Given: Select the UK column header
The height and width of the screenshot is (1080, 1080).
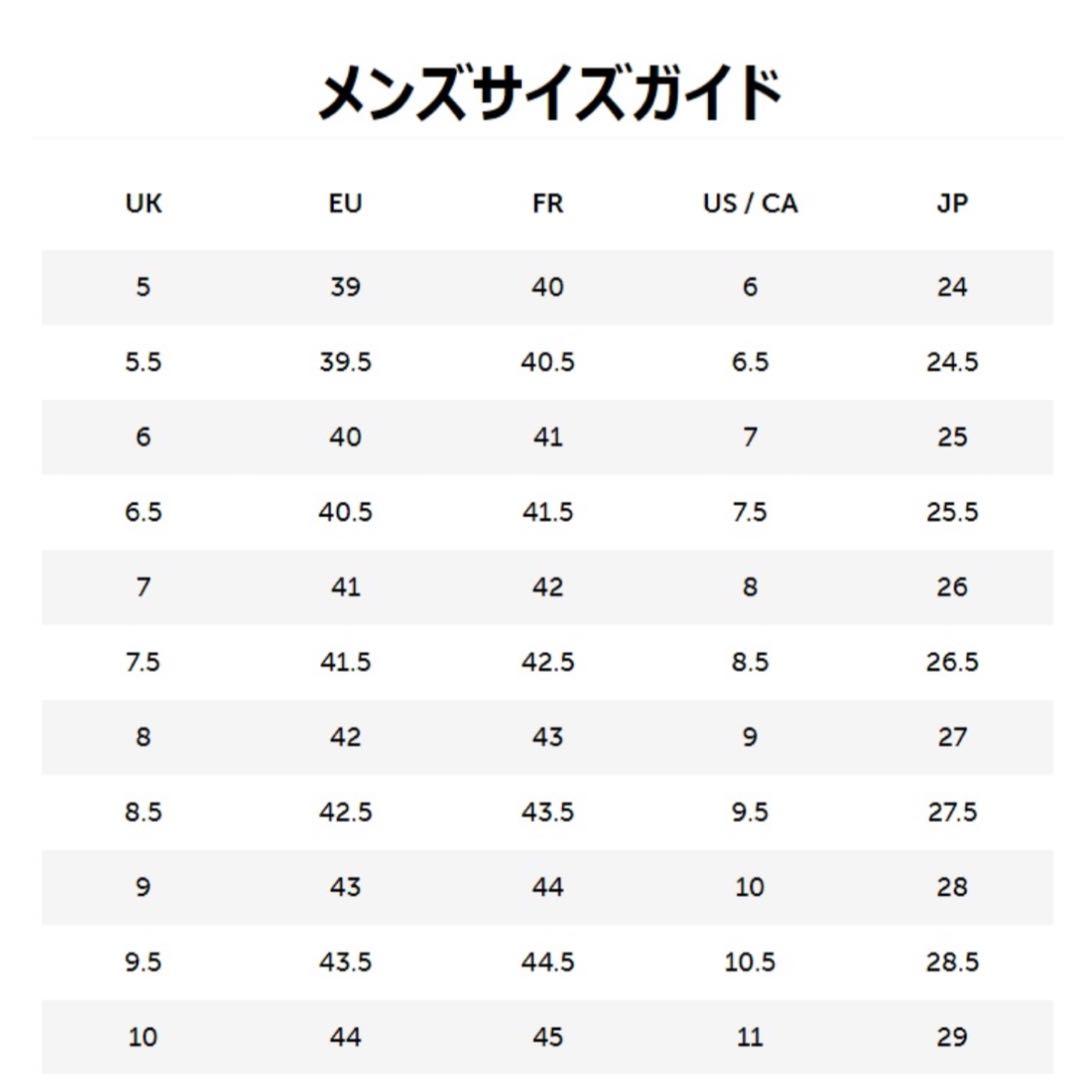Looking at the screenshot, I should pos(143,204).
